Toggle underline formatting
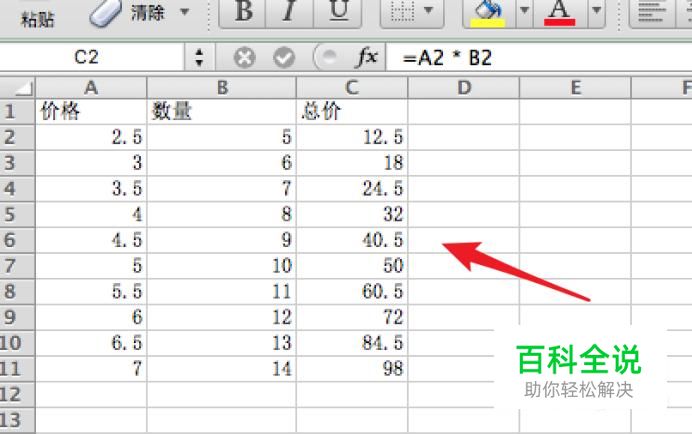The width and height of the screenshot is (692, 434). [338, 12]
